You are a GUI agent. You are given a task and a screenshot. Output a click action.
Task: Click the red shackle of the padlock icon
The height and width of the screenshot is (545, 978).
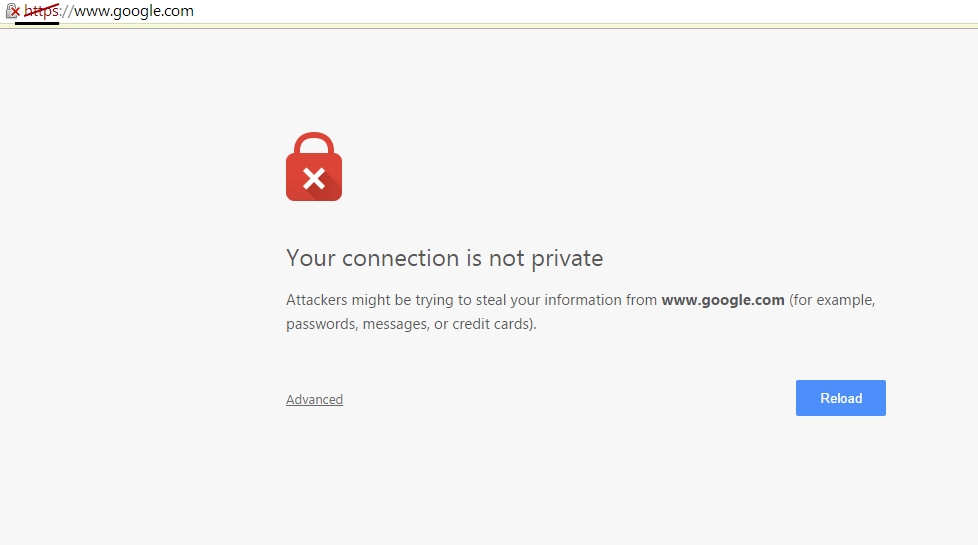coord(314,144)
